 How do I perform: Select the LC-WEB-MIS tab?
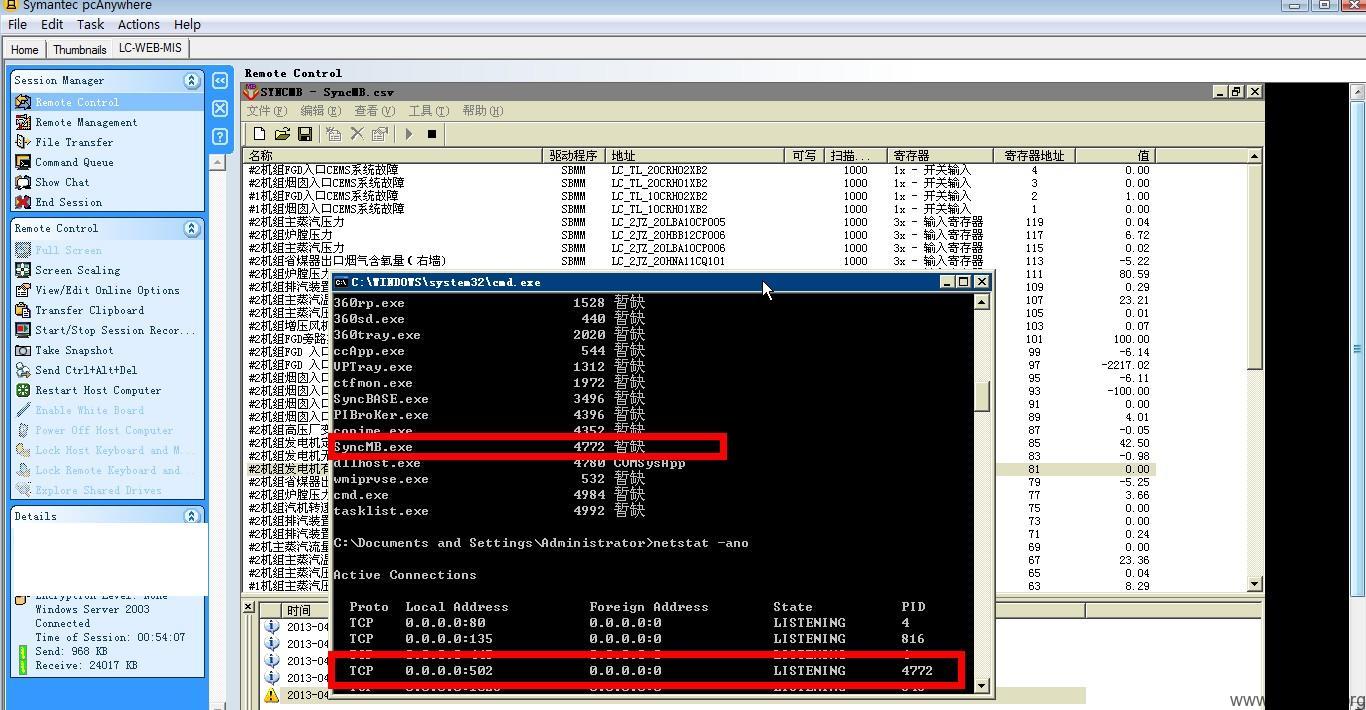coord(150,48)
